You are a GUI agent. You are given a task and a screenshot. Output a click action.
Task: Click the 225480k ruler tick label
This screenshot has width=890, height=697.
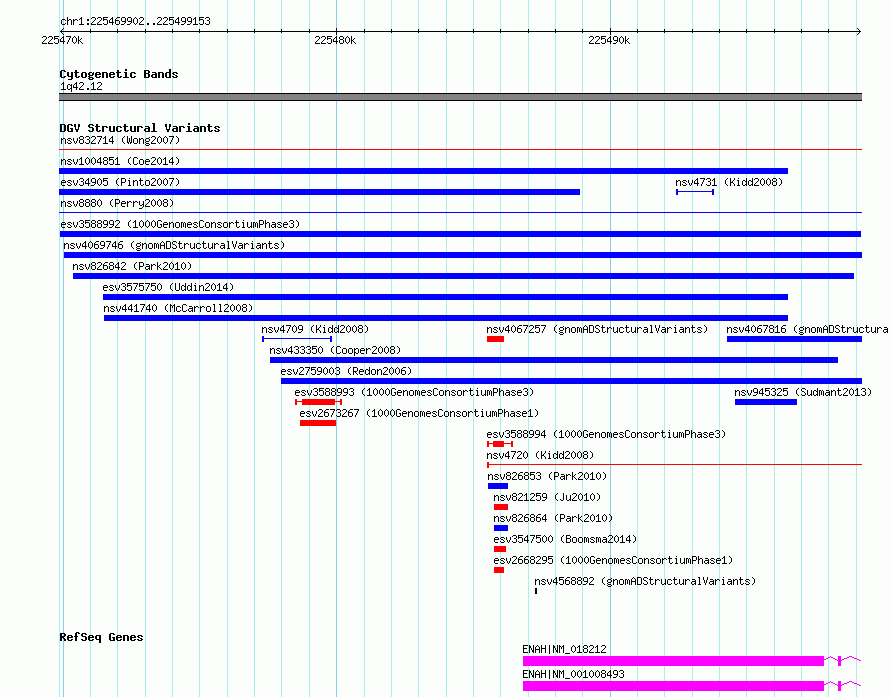click(x=335, y=40)
